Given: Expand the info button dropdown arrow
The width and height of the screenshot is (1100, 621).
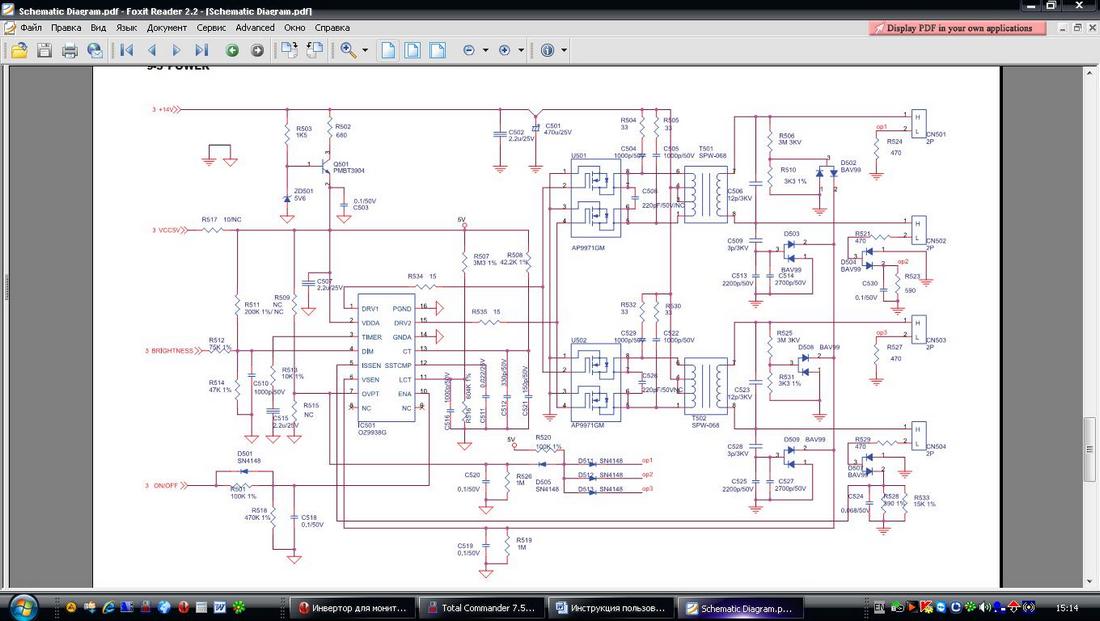Looking at the screenshot, I should [564, 50].
